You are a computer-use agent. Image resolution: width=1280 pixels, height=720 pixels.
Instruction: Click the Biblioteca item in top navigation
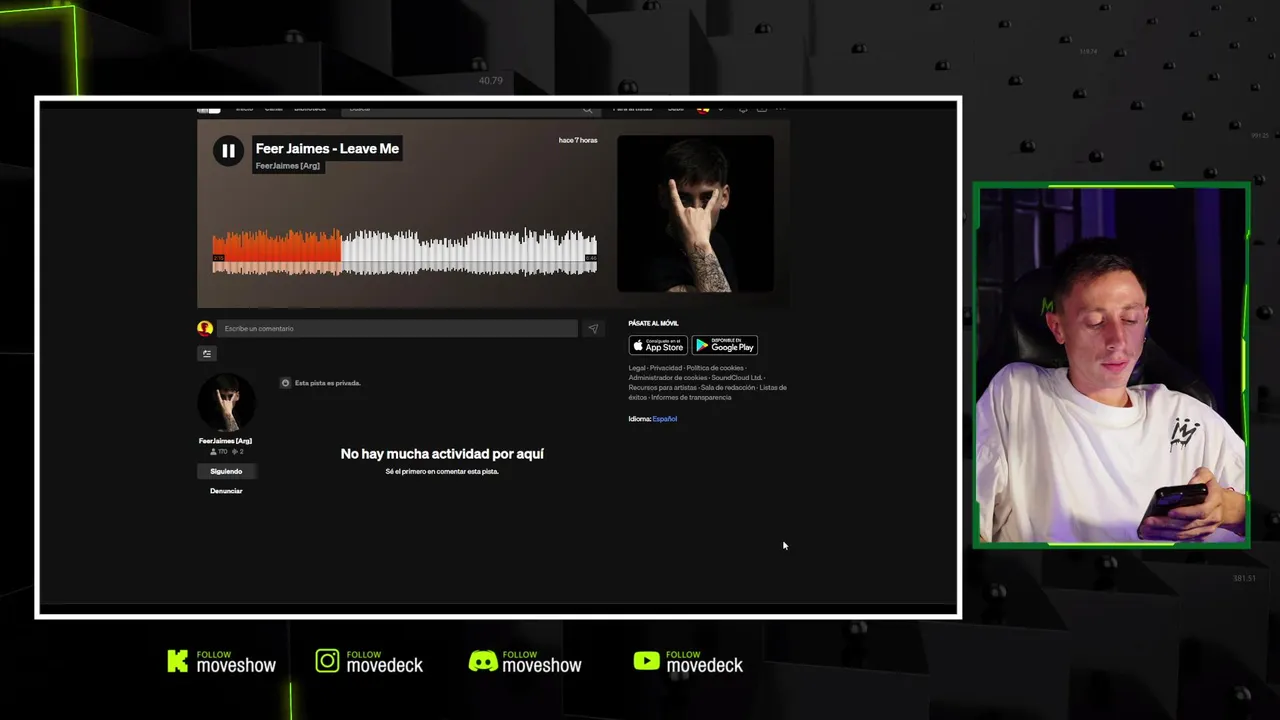310,108
